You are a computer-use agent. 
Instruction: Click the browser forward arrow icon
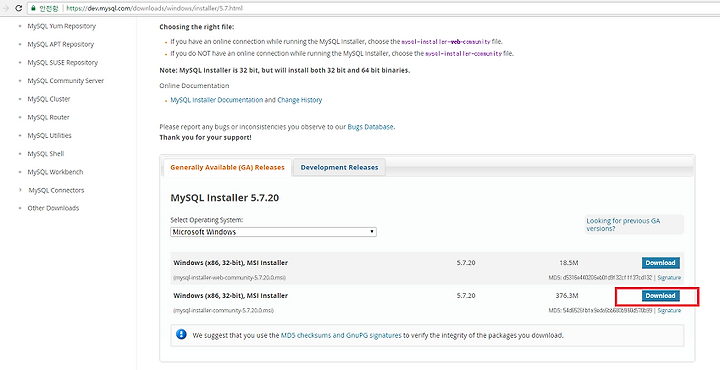pyautogui.click(x=6, y=8)
